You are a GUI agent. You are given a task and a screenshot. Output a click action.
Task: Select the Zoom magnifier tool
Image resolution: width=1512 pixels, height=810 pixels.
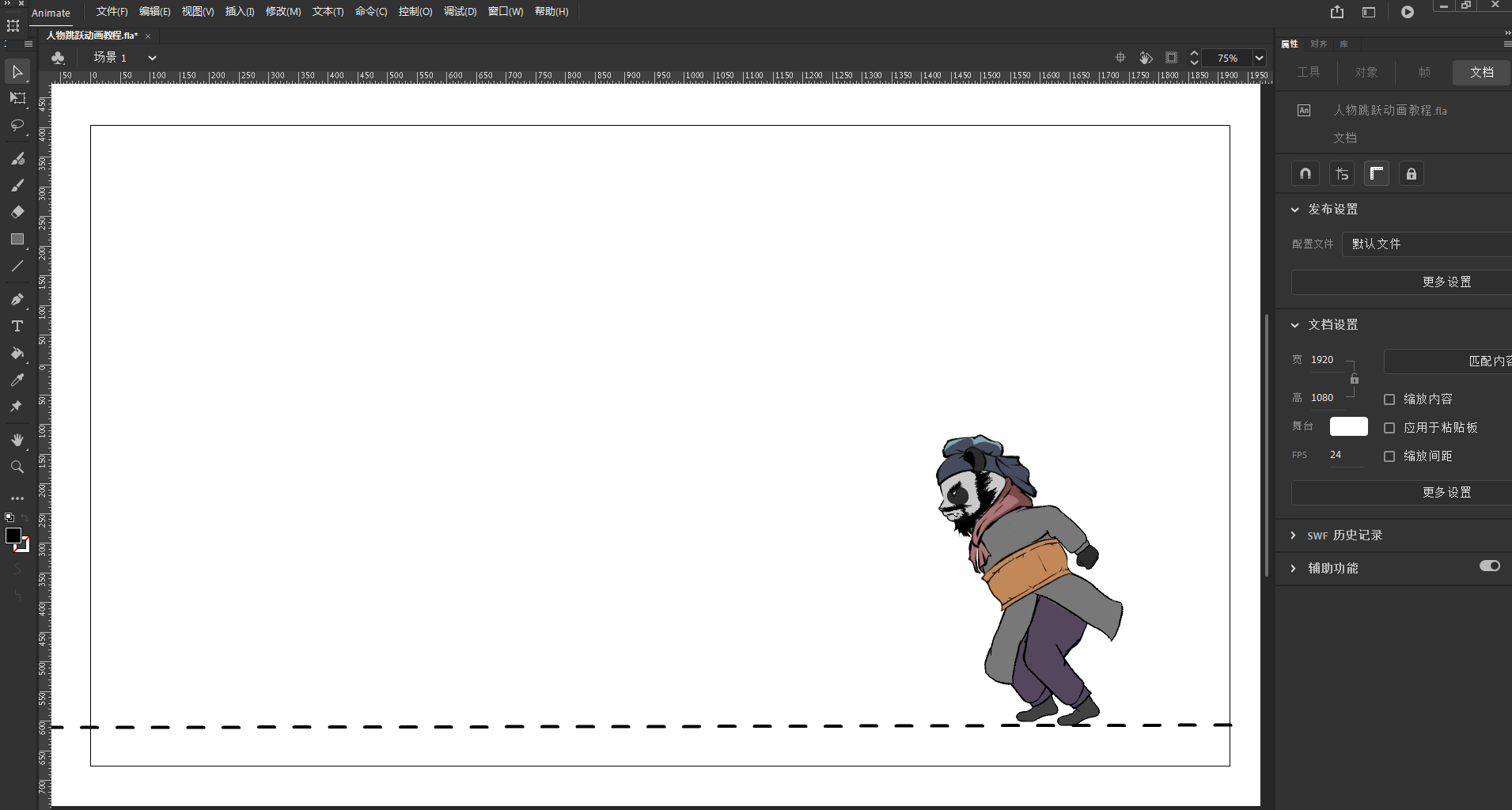[x=17, y=467]
